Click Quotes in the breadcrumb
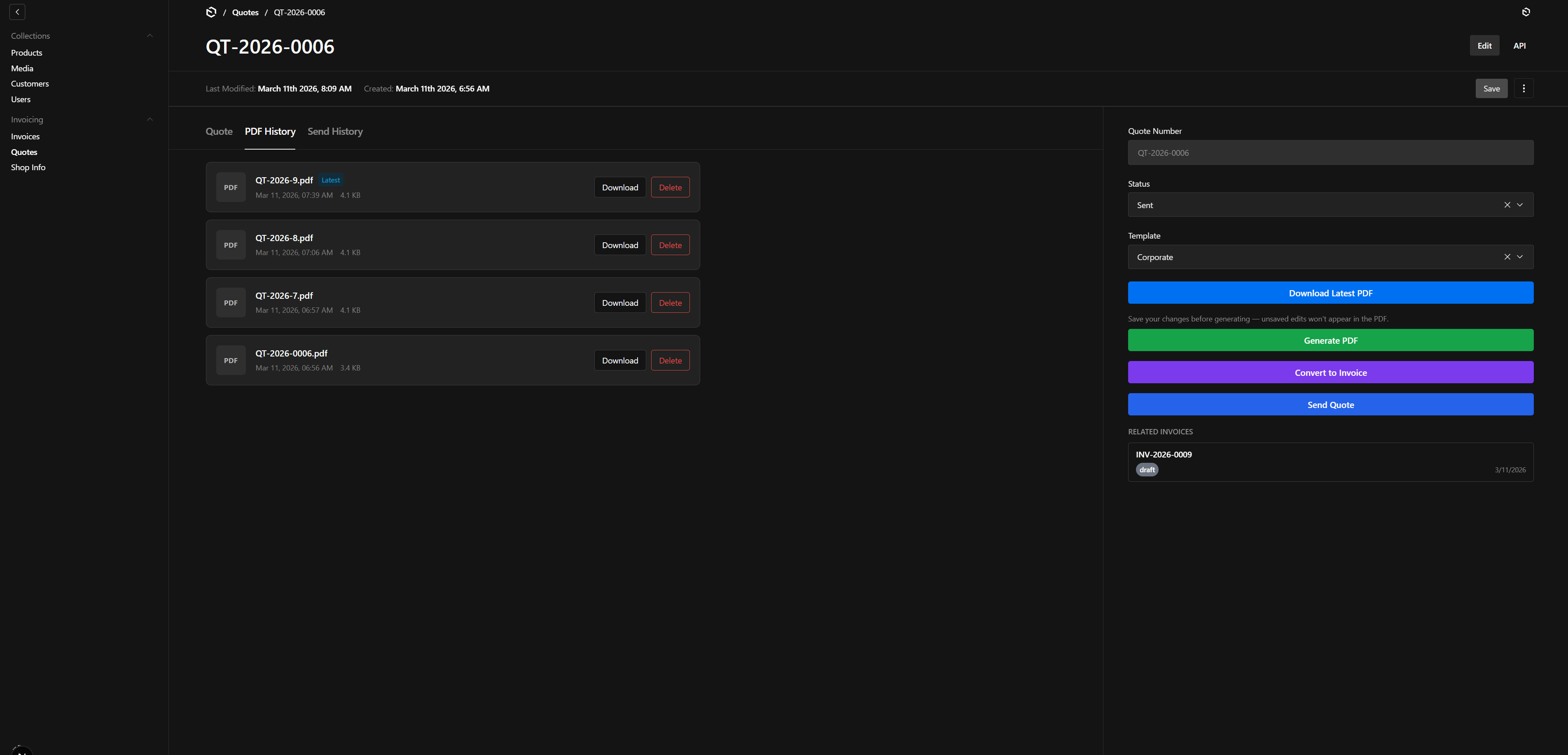This screenshot has height=755, width=1568. [245, 12]
